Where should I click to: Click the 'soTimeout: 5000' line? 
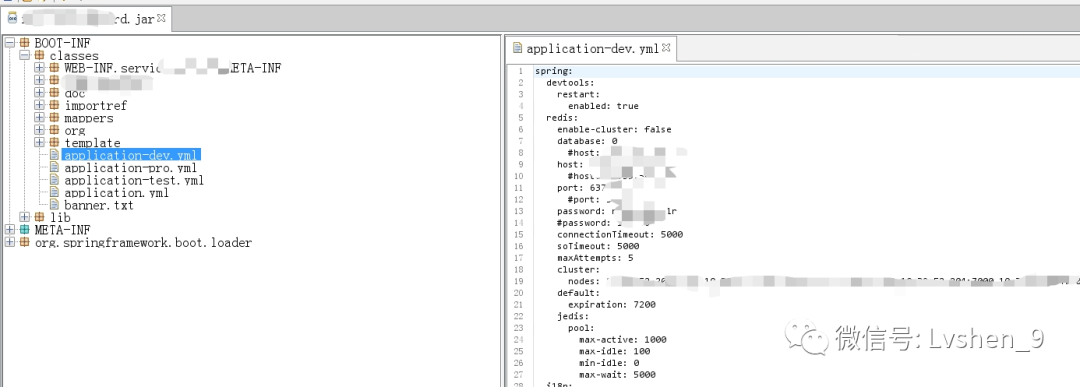[x=598, y=247]
